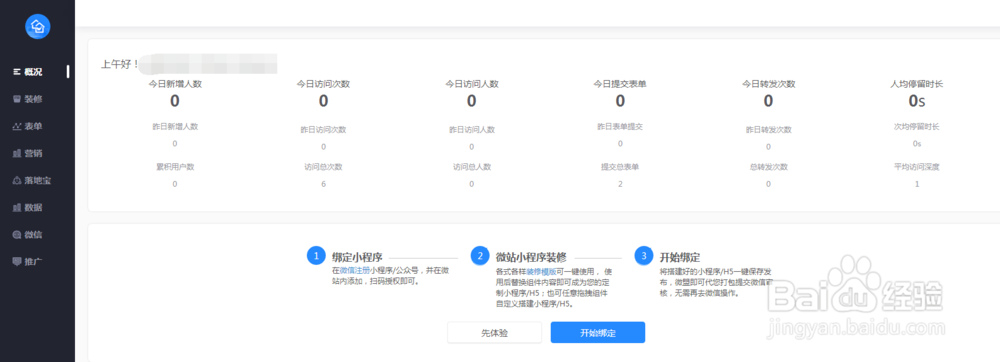Click the 微信注册 link in step one
This screenshot has height=362, width=1000.
point(355,270)
